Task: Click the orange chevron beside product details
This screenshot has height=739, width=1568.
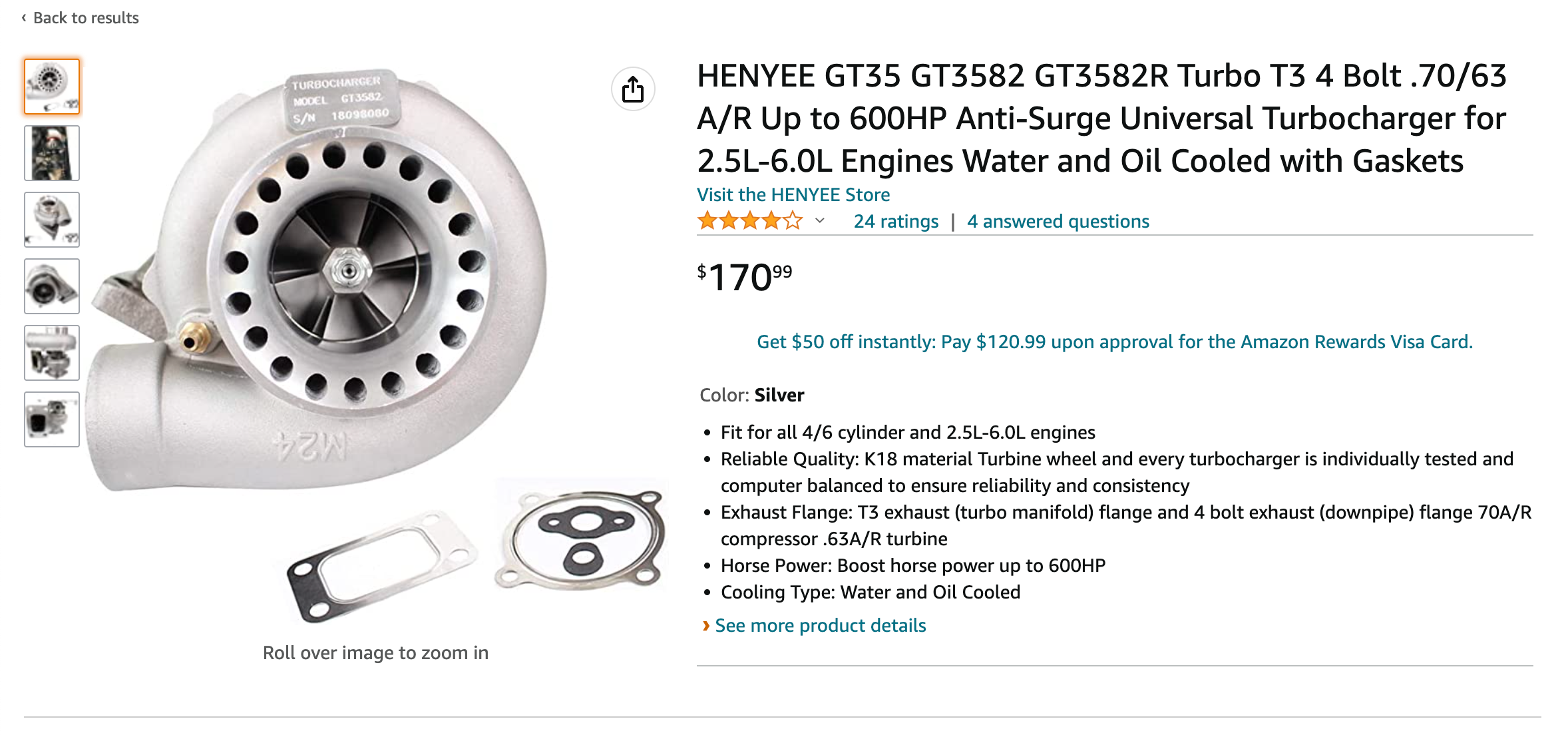Action: 705,626
